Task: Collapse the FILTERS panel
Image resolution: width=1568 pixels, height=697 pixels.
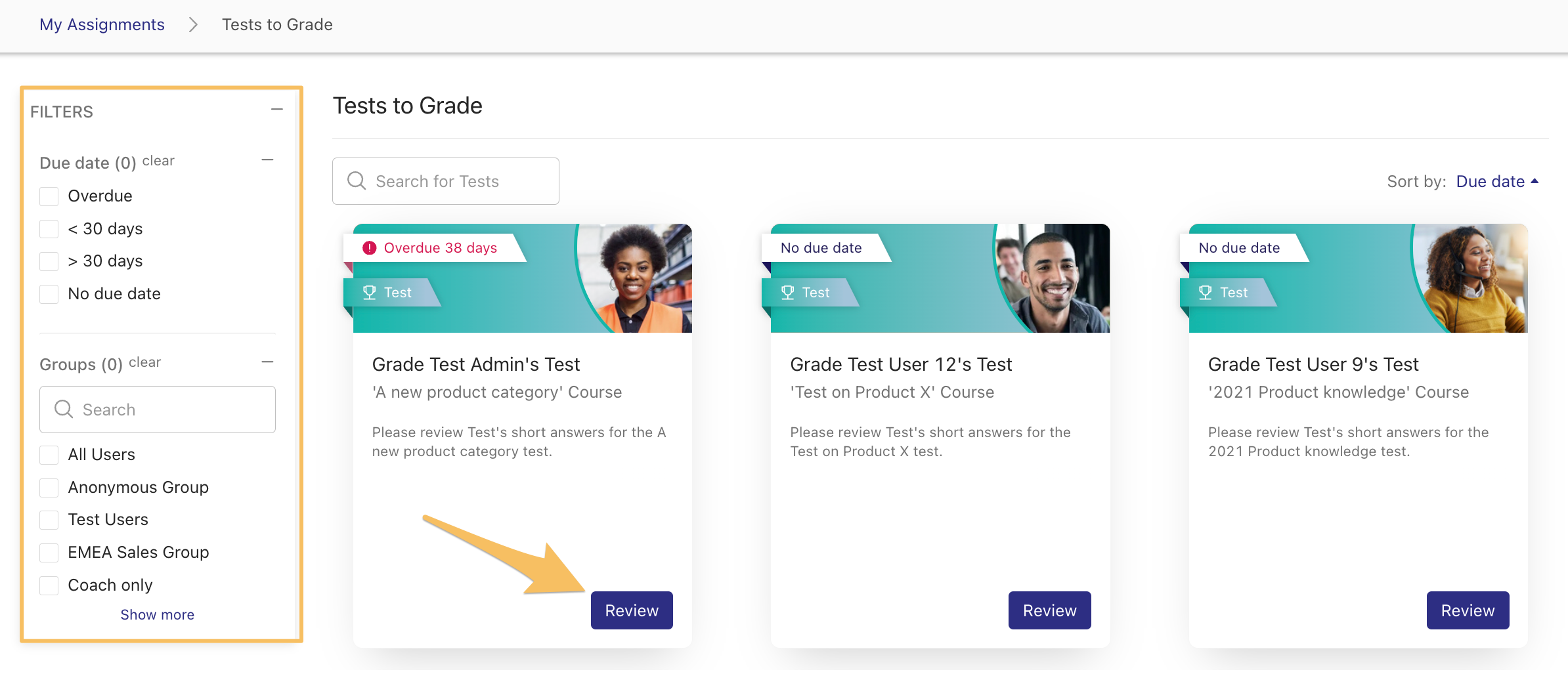Action: pyautogui.click(x=277, y=110)
